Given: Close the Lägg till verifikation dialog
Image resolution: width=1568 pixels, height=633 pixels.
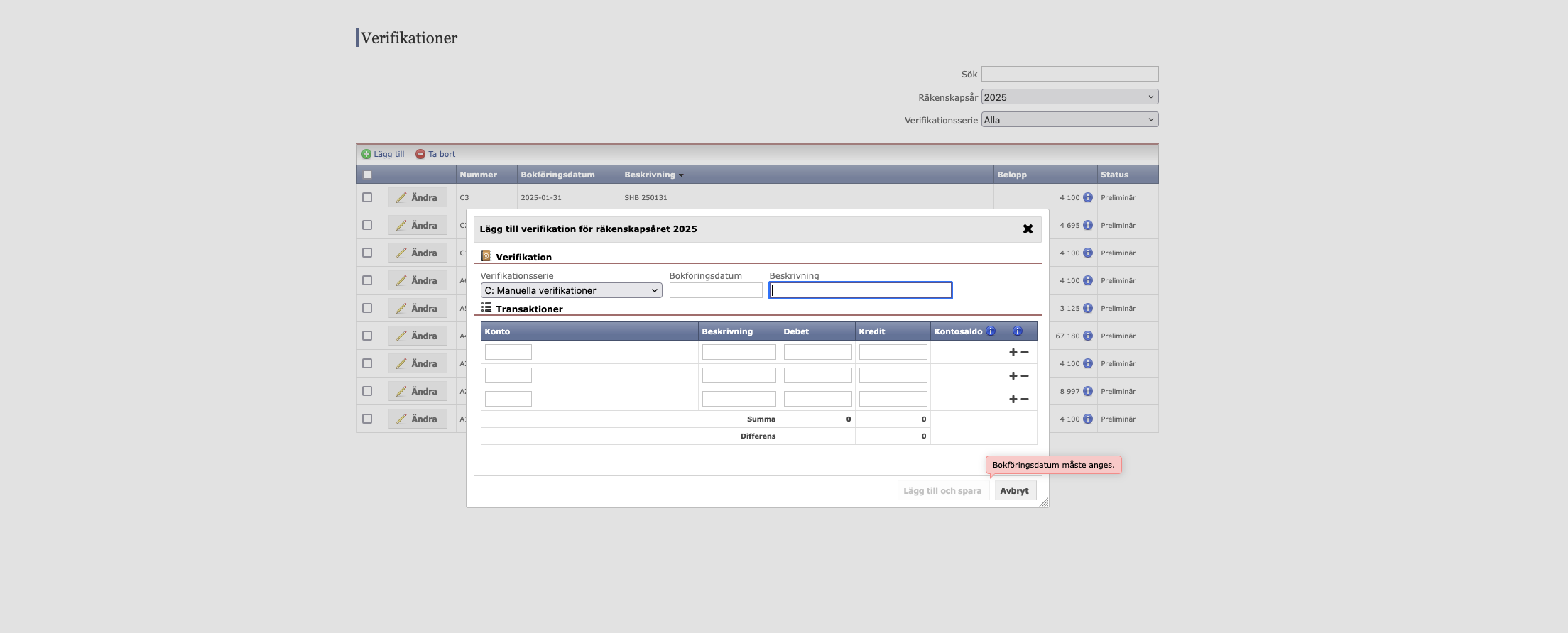Looking at the screenshot, I should tap(1028, 229).
